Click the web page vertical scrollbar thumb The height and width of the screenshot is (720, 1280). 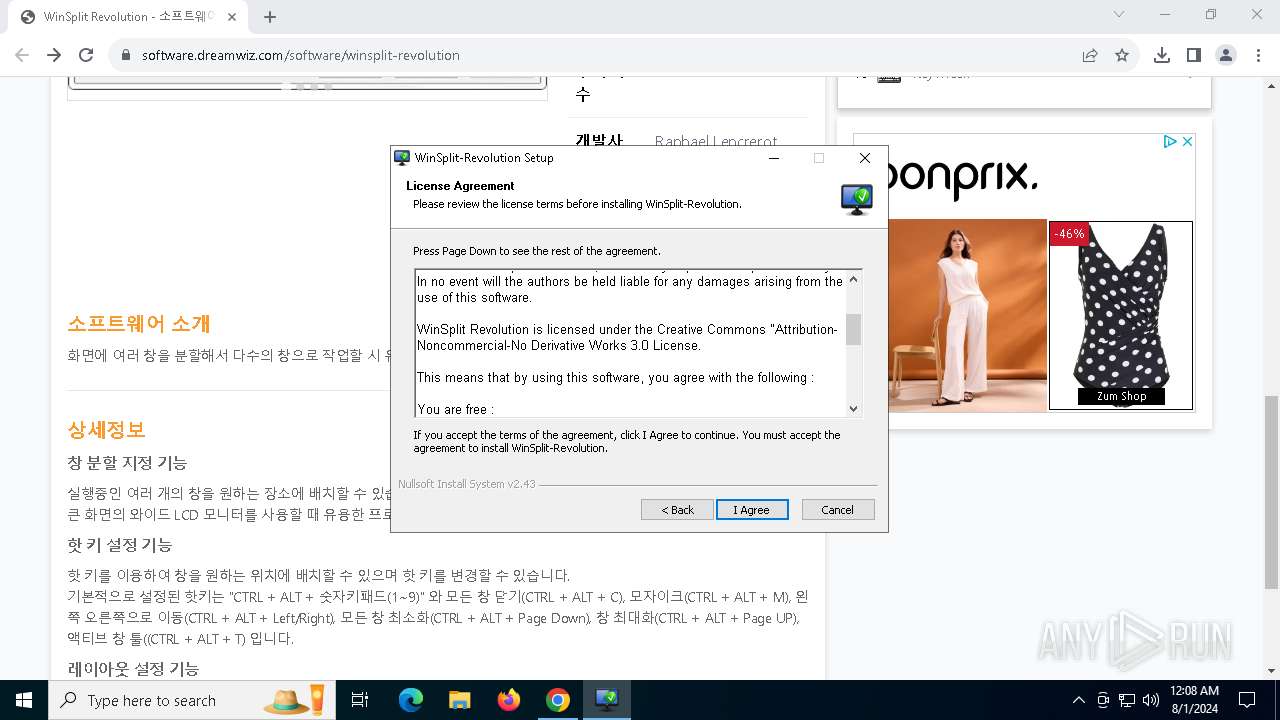point(1271,492)
